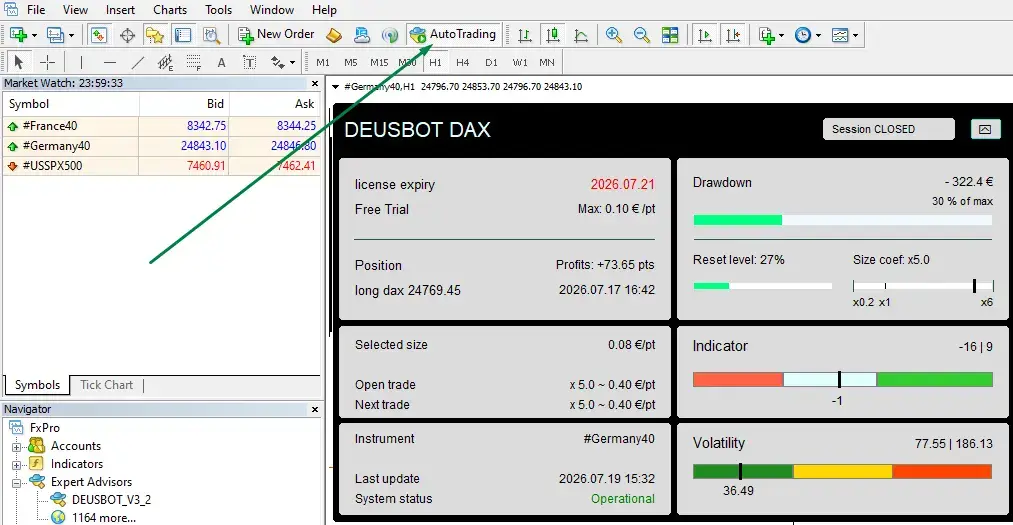
Task: Switch to D1 timeframe
Action: pos(492,62)
